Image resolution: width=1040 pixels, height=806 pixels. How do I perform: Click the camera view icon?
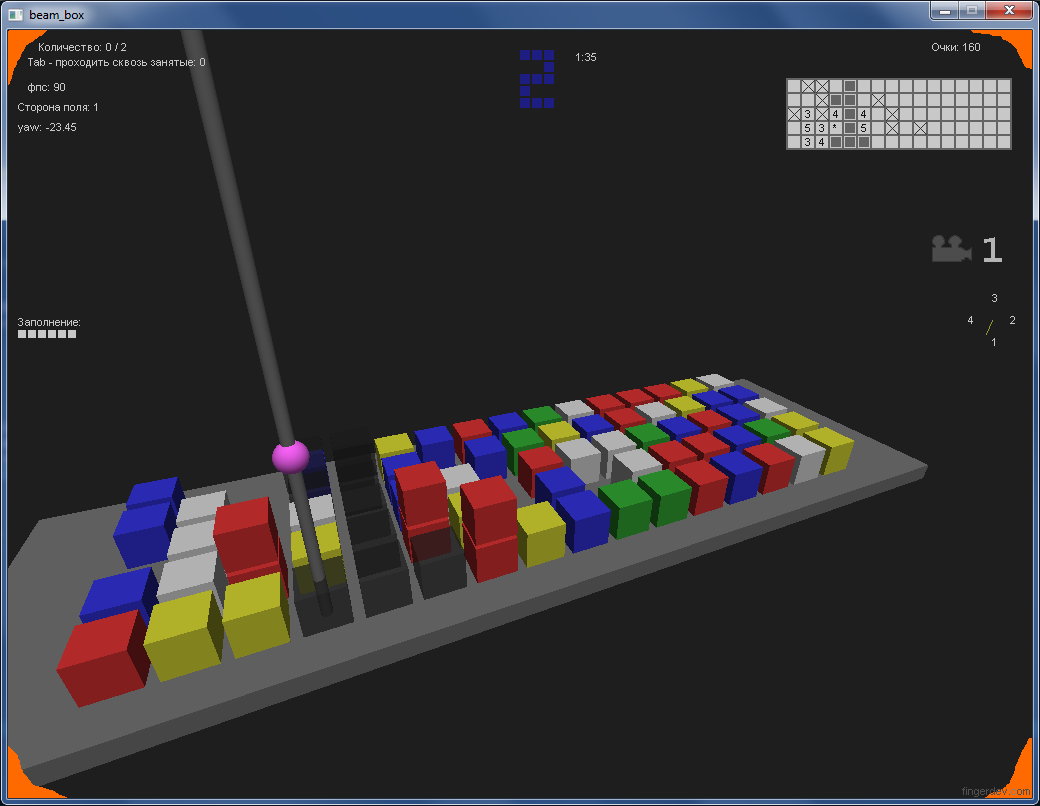(951, 249)
